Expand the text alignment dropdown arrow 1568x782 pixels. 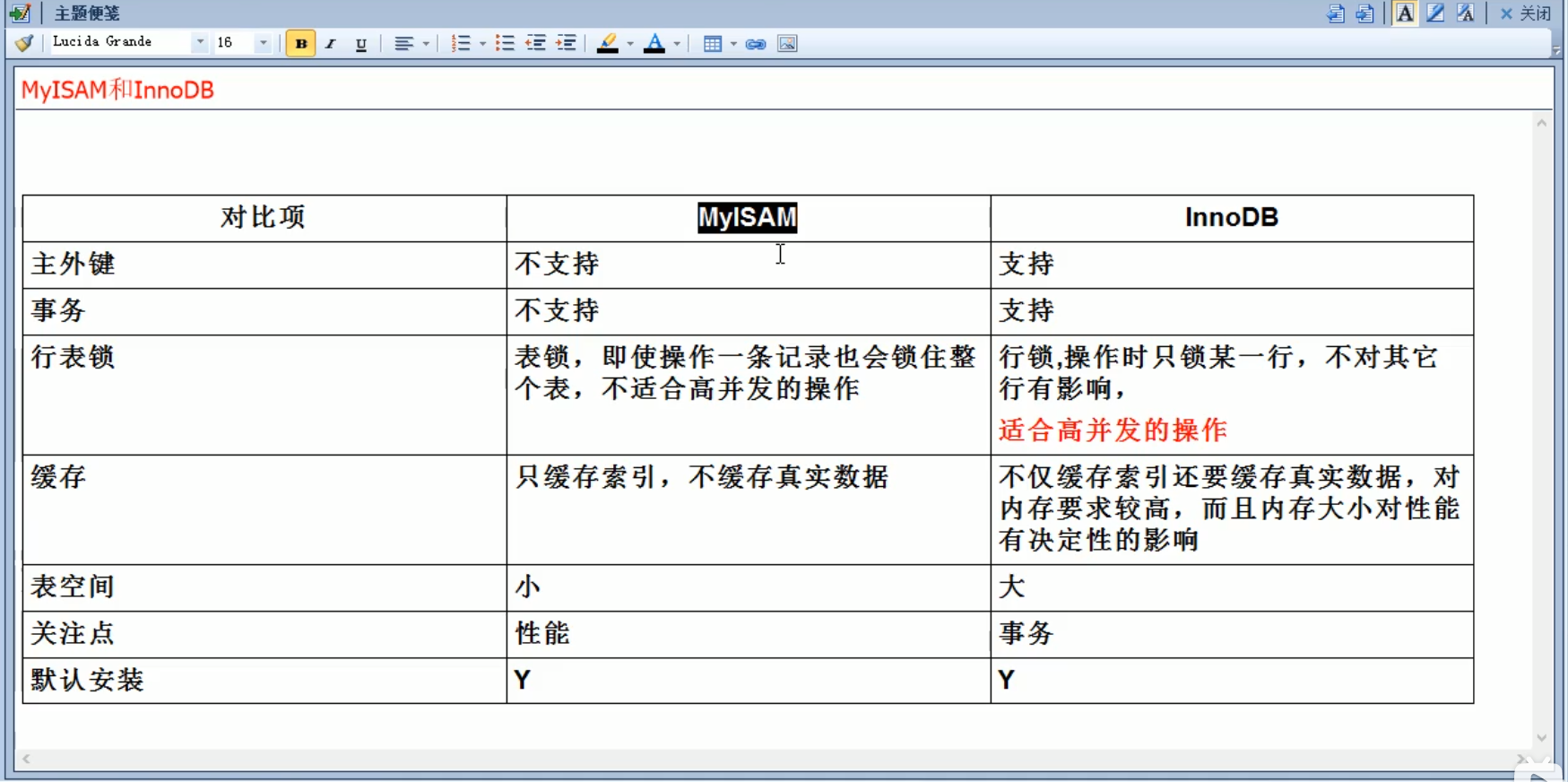(x=426, y=44)
